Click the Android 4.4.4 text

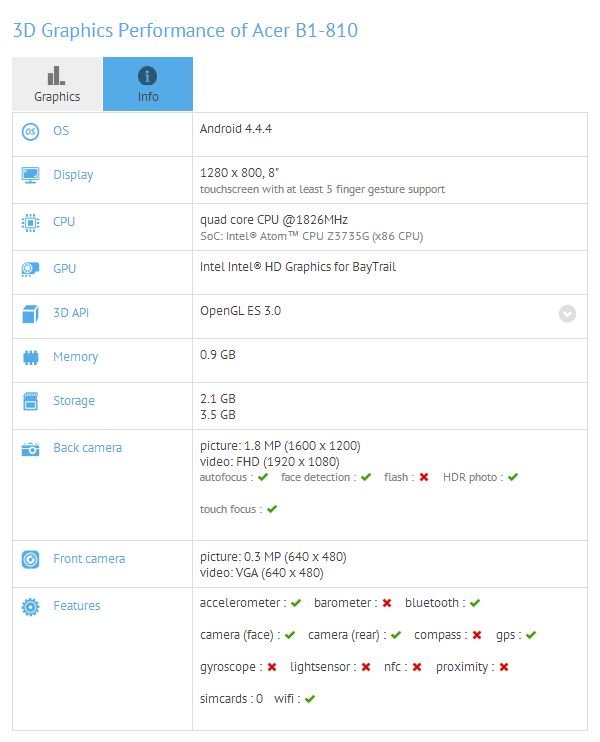click(x=236, y=129)
